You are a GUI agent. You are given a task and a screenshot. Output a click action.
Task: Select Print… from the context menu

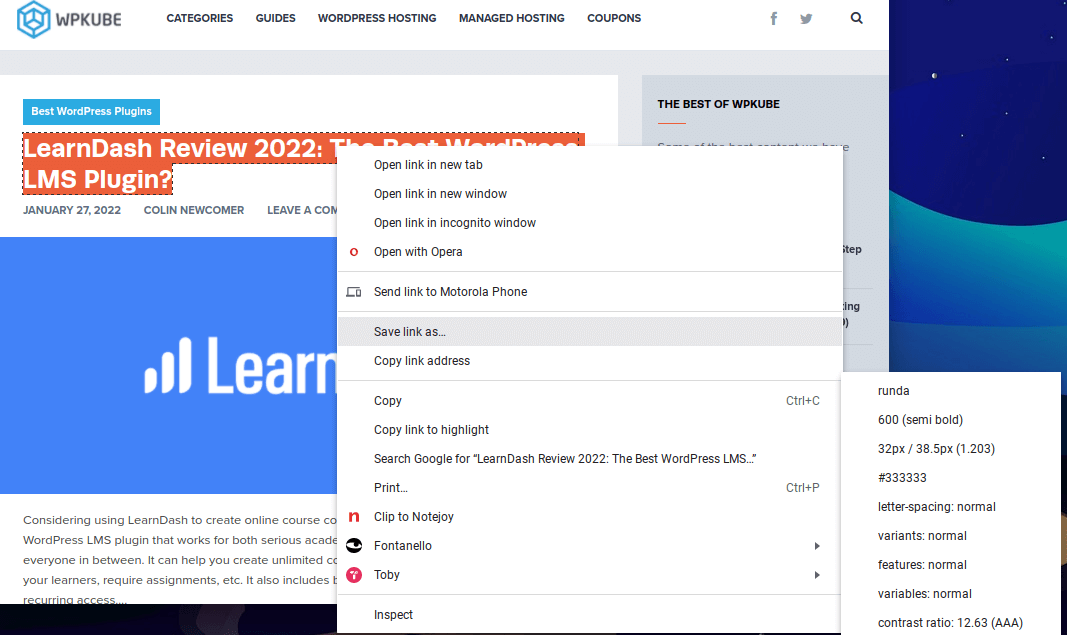click(x=589, y=488)
